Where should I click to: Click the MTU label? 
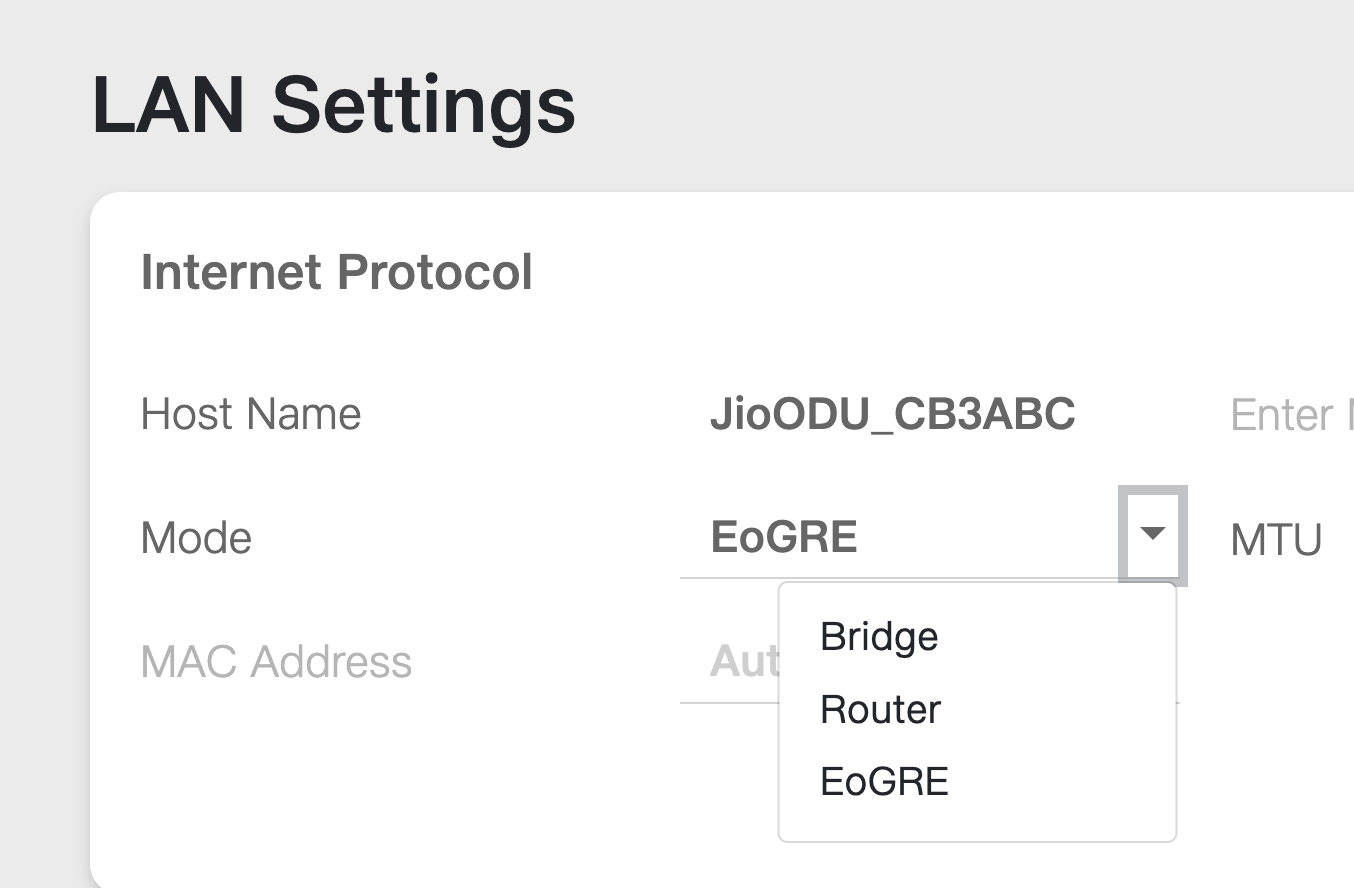[1276, 540]
